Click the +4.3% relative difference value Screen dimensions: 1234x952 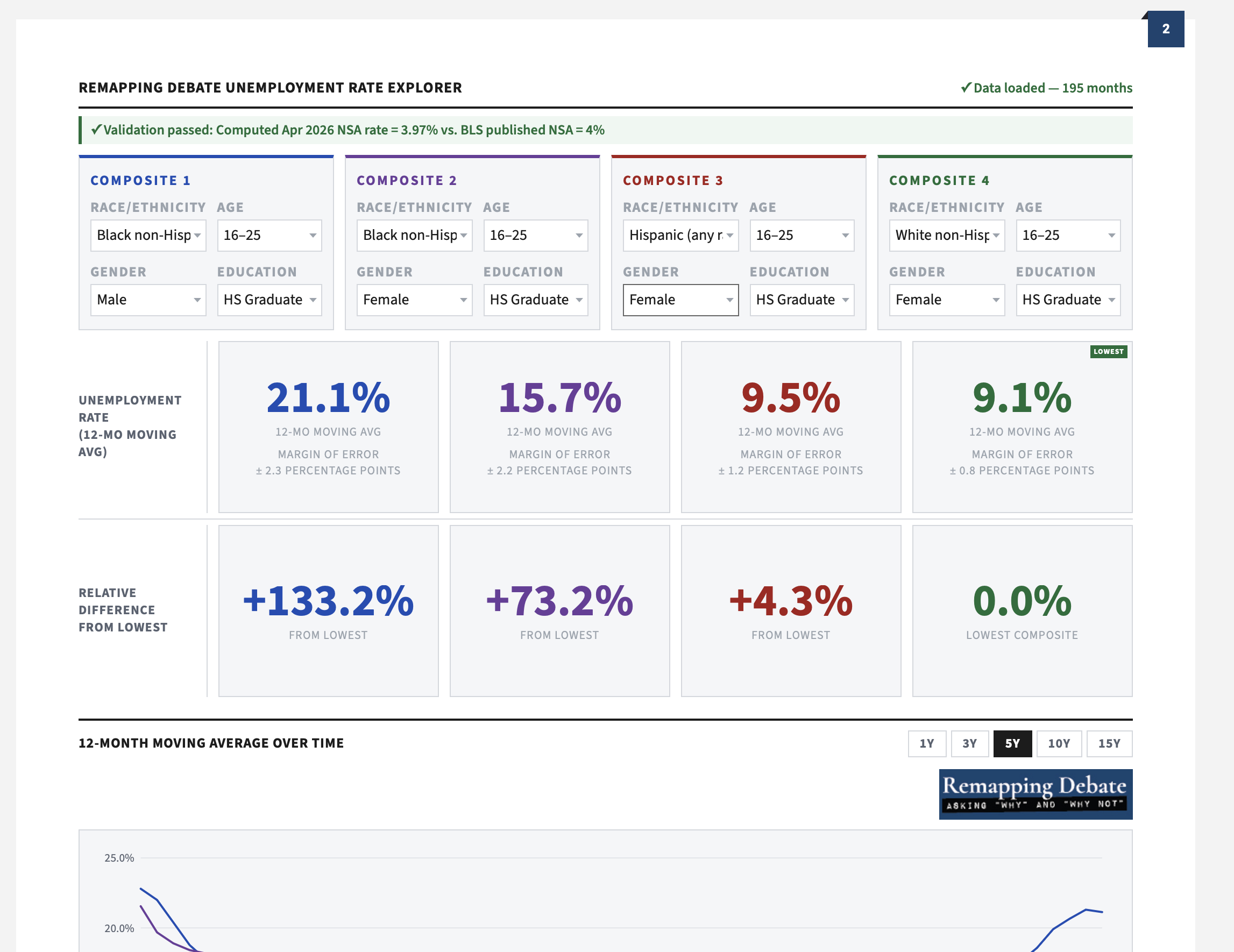pyautogui.click(x=790, y=600)
